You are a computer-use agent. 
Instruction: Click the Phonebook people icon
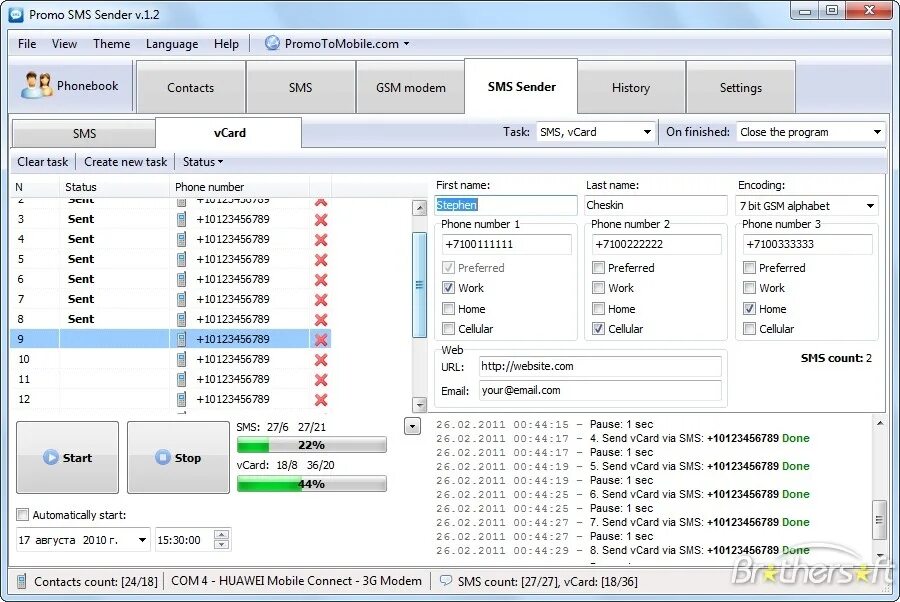pyautogui.click(x=36, y=85)
